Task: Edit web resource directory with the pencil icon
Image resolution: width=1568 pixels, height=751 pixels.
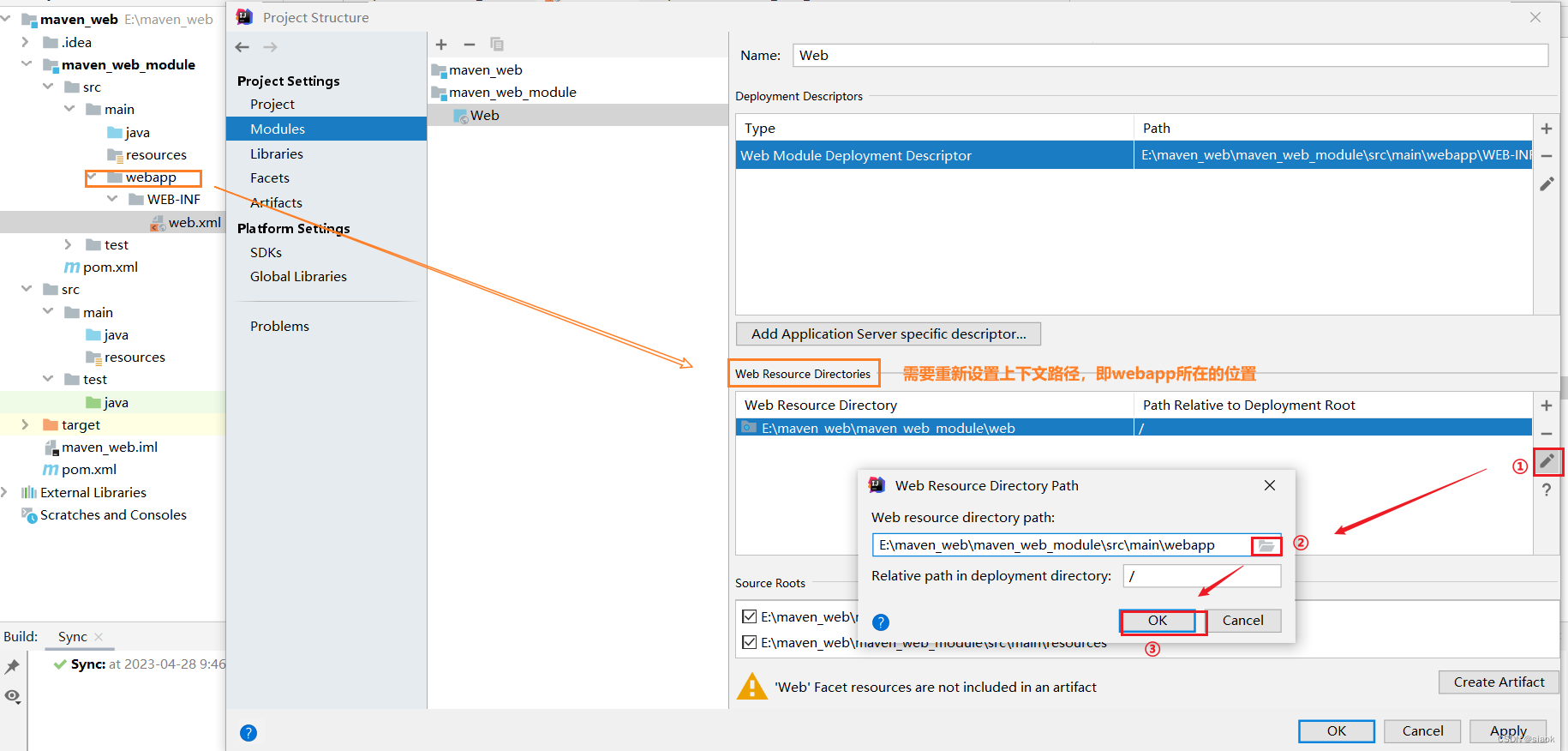Action: [x=1547, y=461]
